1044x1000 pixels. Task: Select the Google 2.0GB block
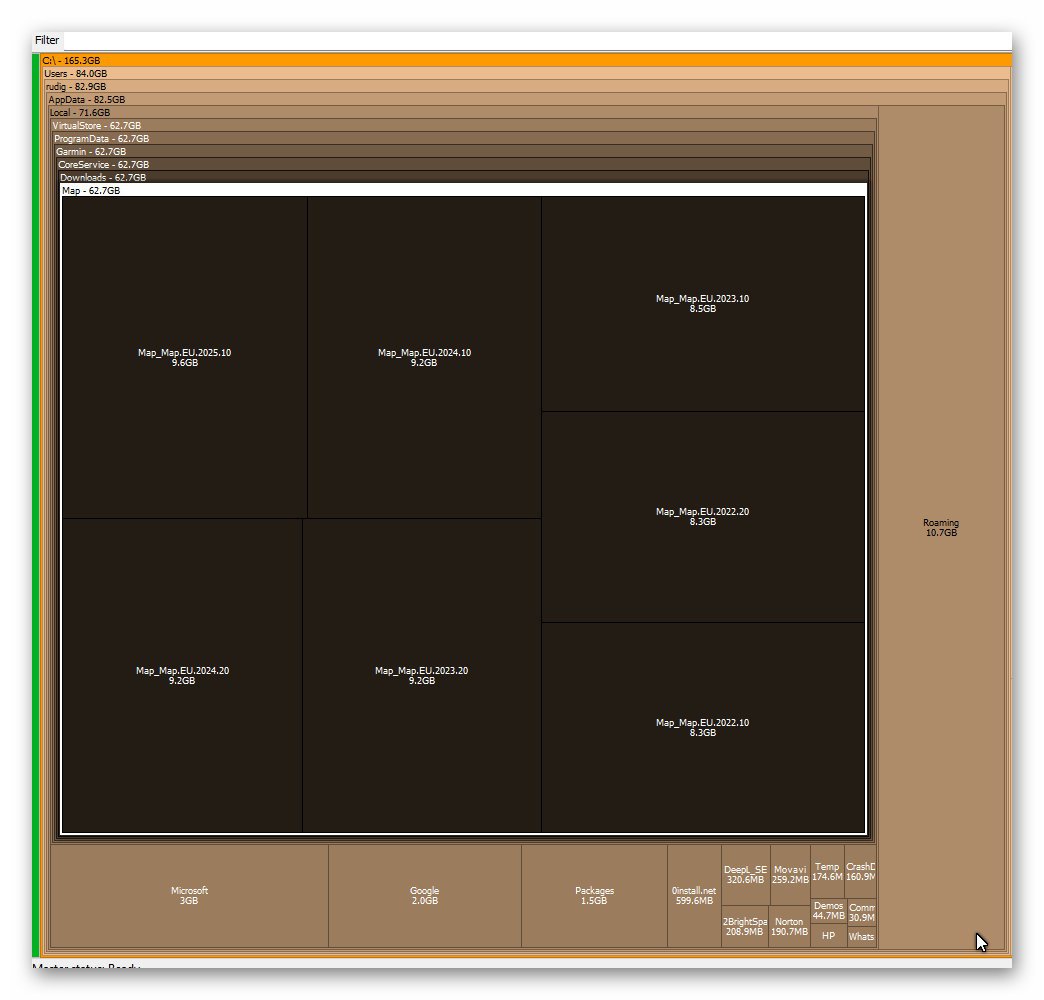(425, 895)
